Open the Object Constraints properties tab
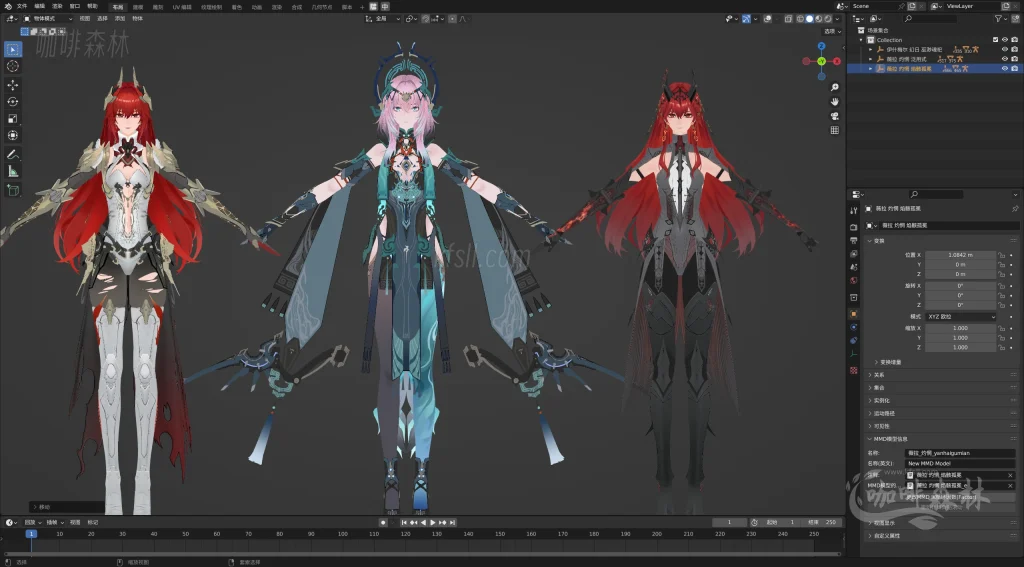This screenshot has width=1024, height=567. tap(854, 340)
